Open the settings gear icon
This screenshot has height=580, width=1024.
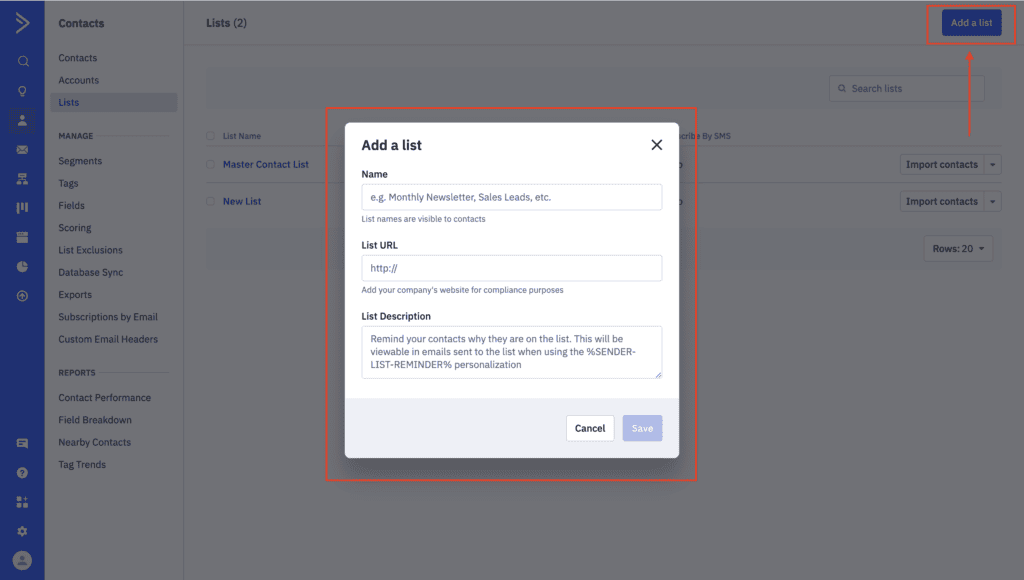(x=22, y=531)
